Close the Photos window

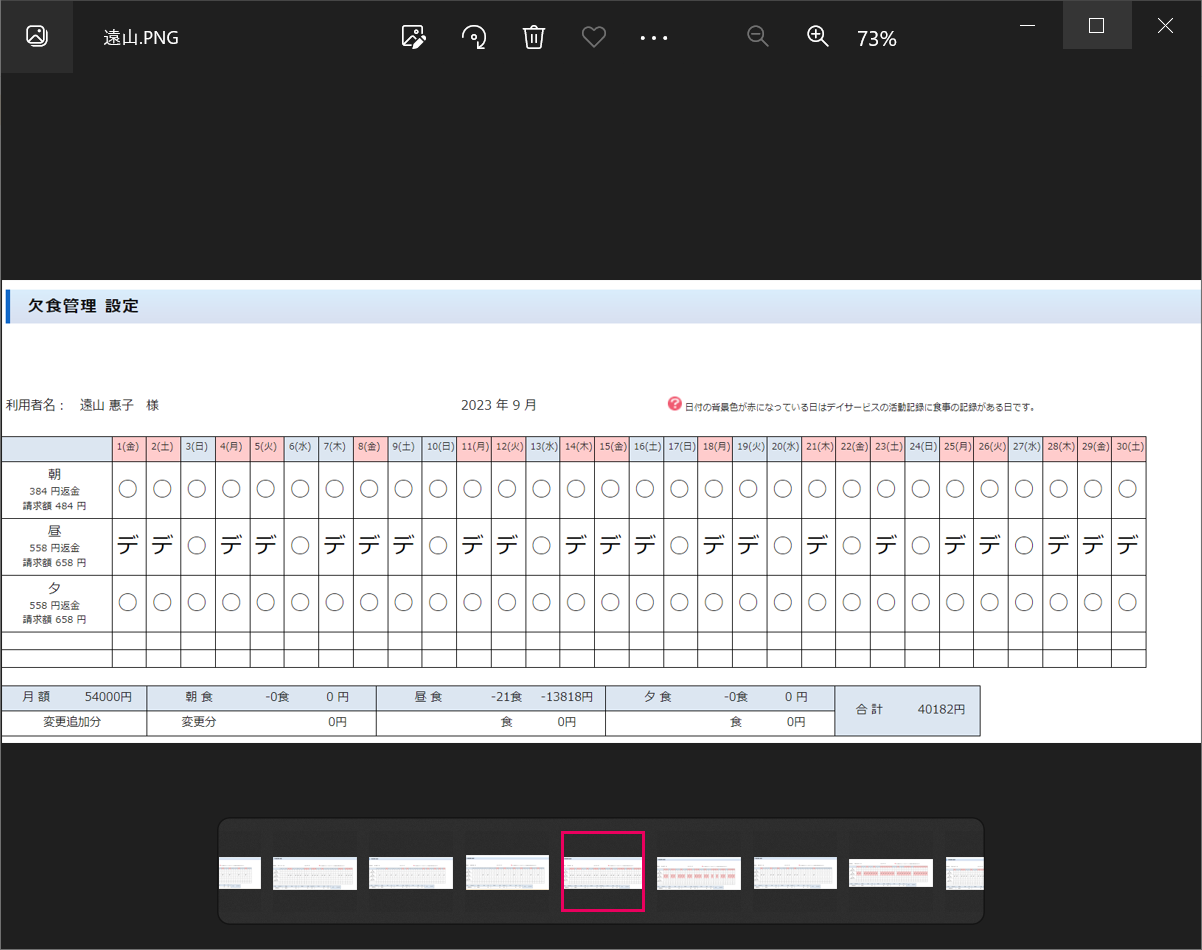pos(1165,26)
